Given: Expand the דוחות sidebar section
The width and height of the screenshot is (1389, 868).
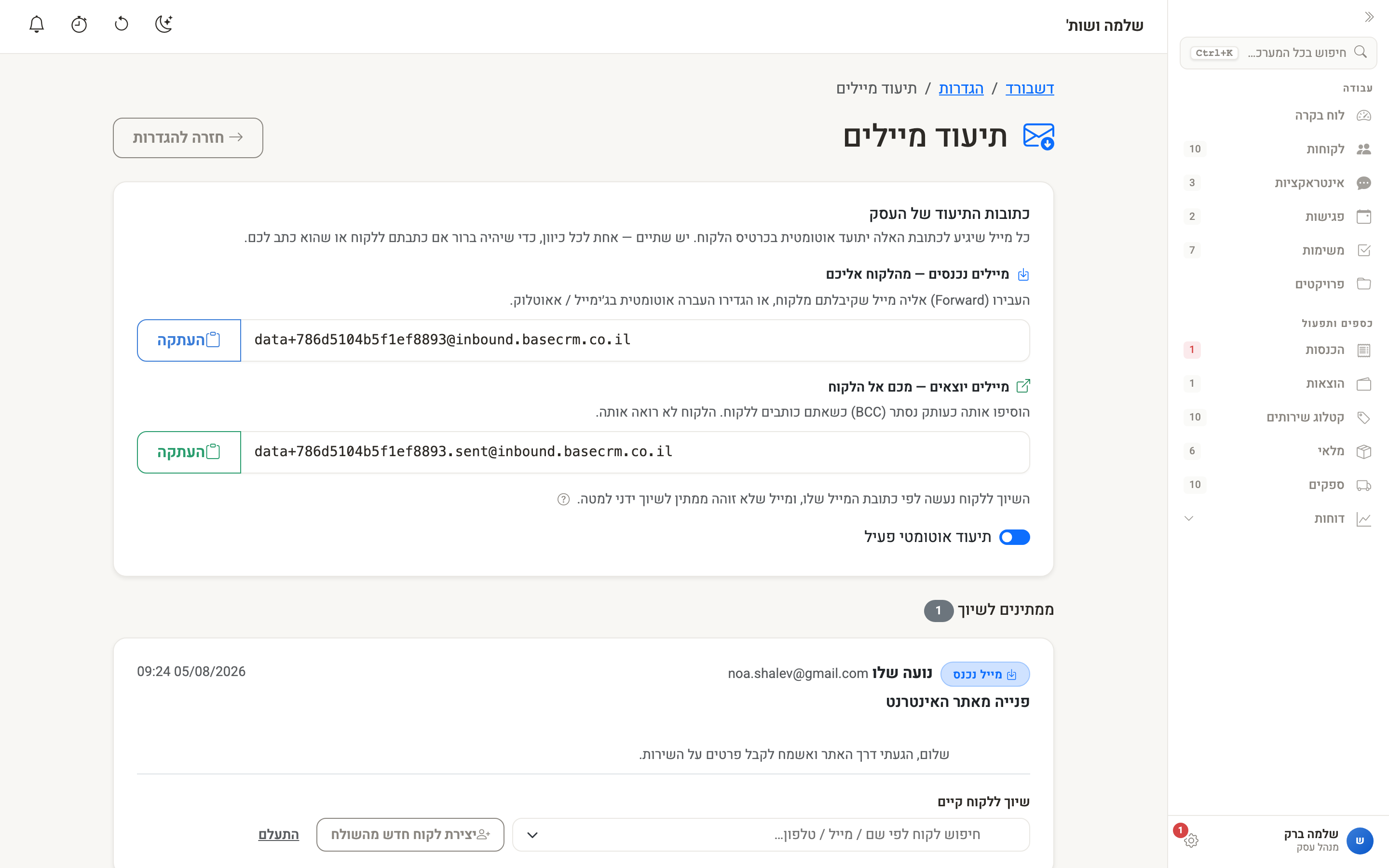Looking at the screenshot, I should [x=1278, y=519].
